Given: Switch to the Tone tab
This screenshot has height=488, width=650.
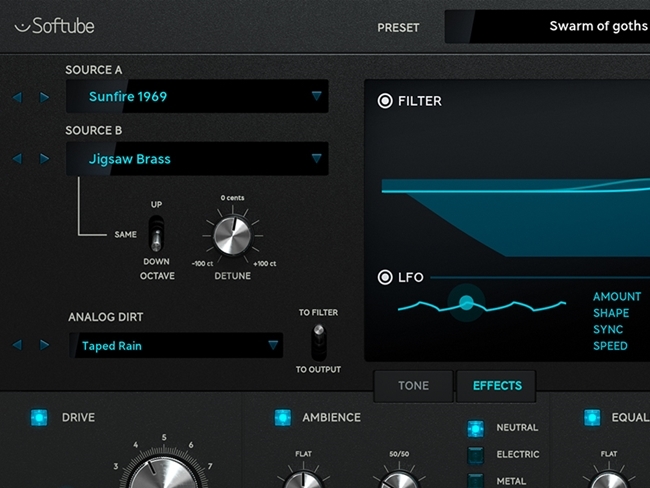Looking at the screenshot, I should point(413,386).
